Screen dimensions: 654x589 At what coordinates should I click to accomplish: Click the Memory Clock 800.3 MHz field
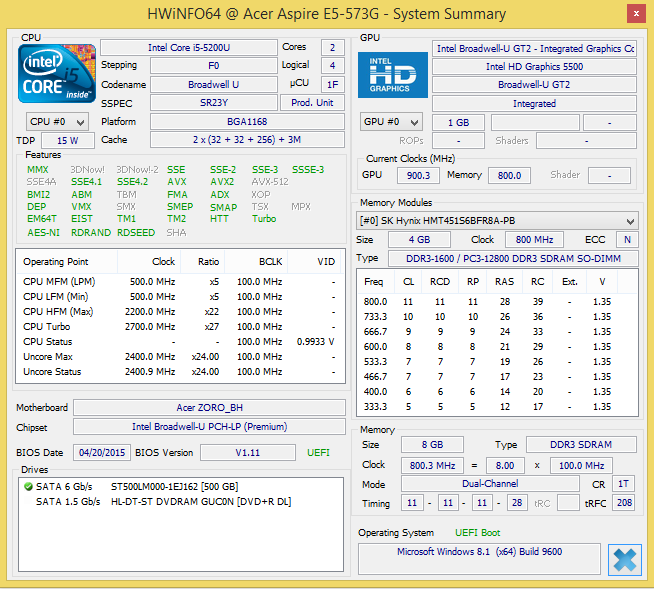(432, 466)
